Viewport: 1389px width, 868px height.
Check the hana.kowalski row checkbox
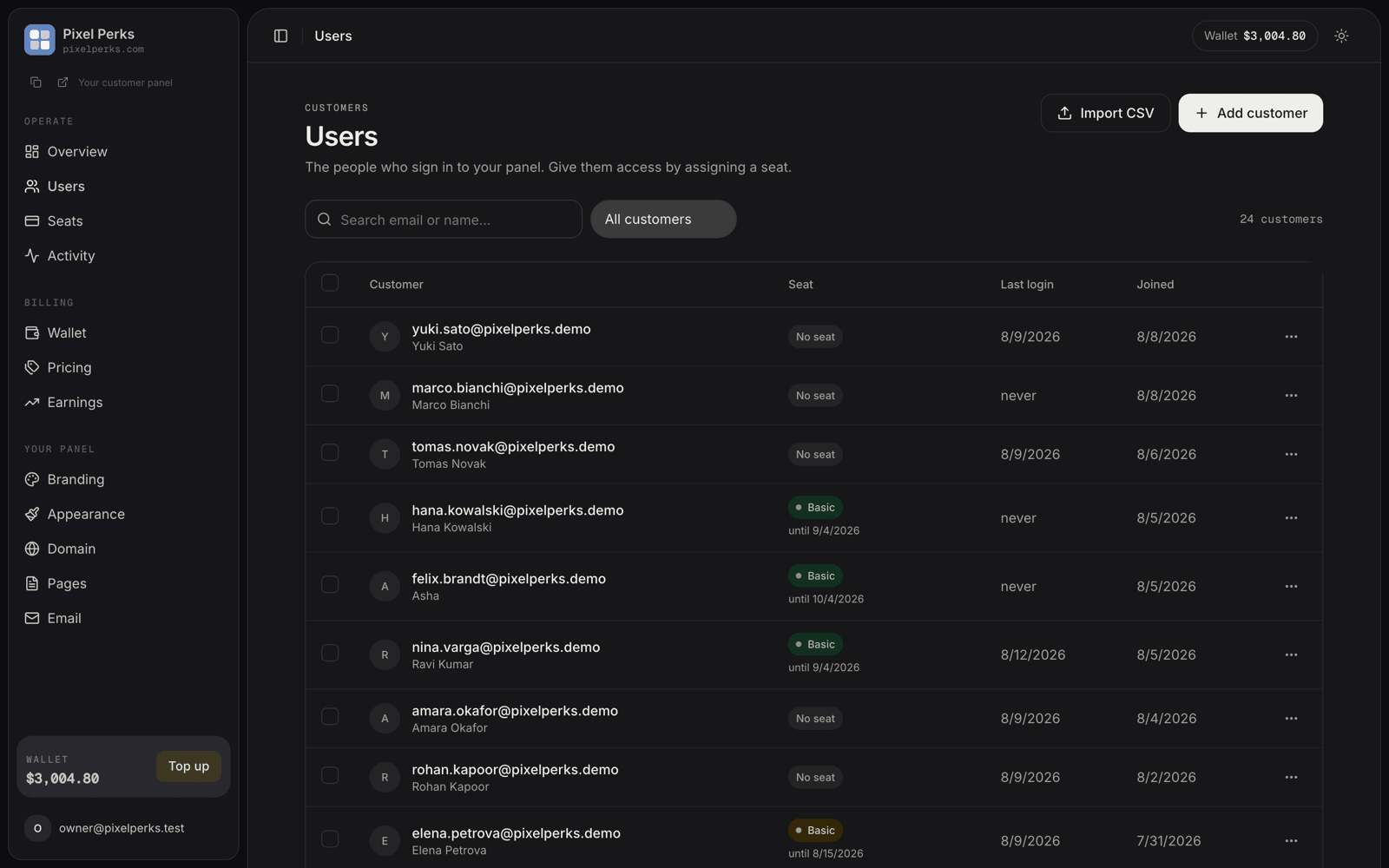click(330, 516)
